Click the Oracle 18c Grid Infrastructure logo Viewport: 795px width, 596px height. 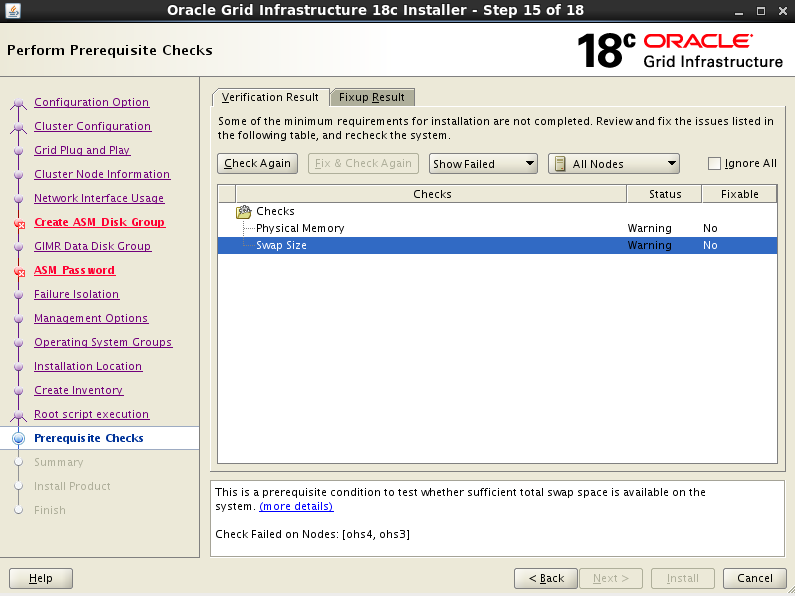(x=680, y=50)
